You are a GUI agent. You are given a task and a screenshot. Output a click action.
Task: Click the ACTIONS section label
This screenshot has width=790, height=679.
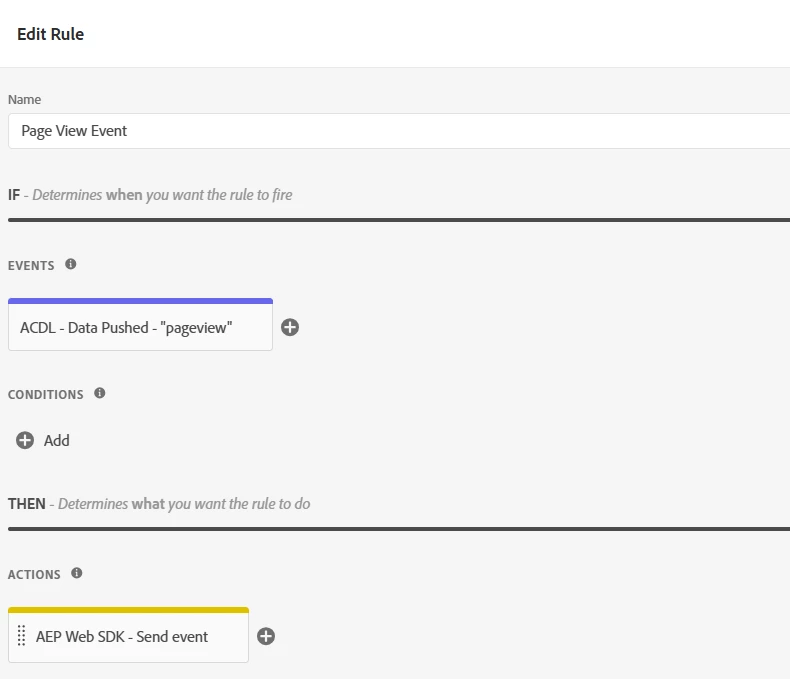(34, 574)
